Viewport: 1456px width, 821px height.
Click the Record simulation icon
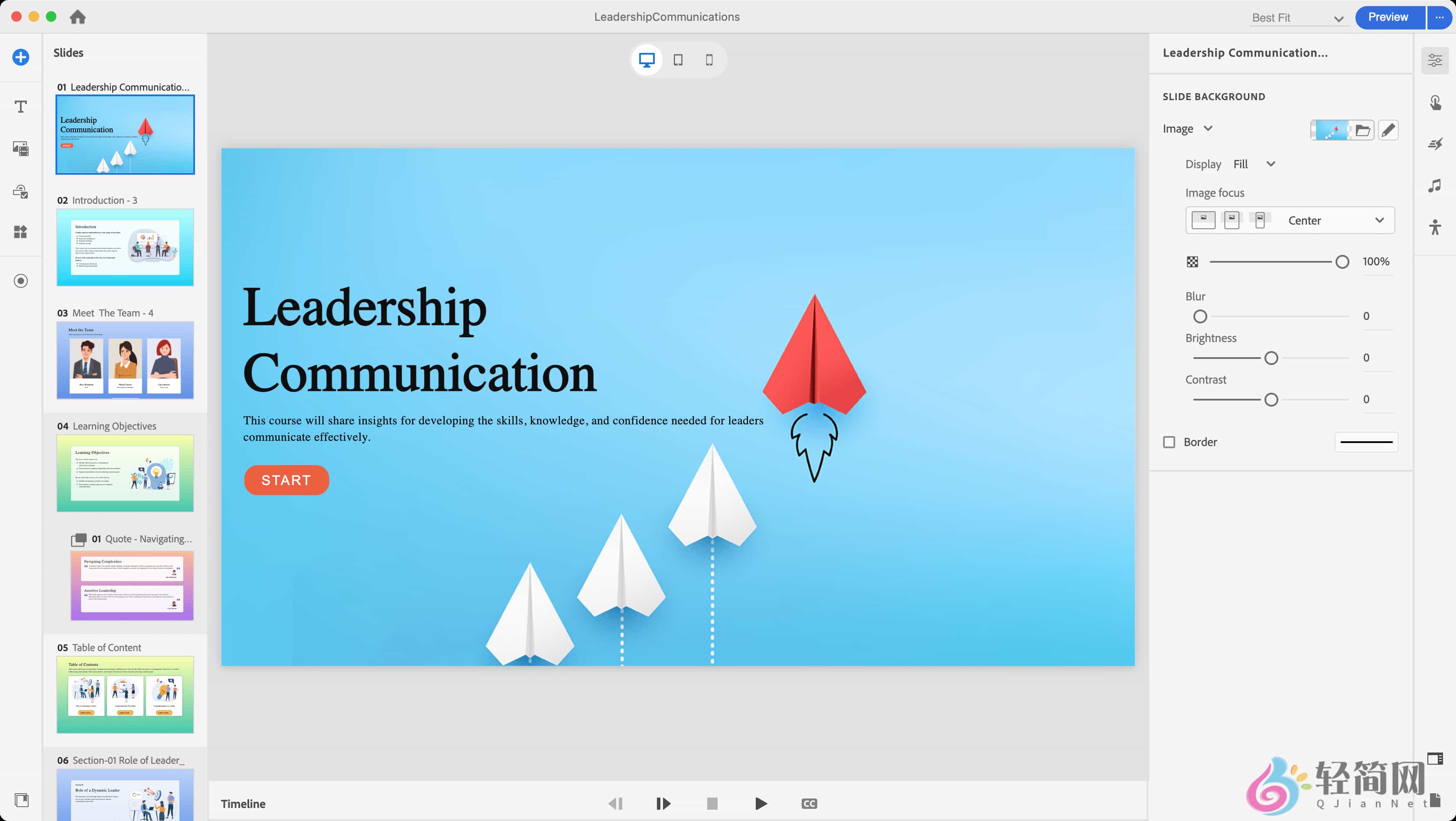21,281
